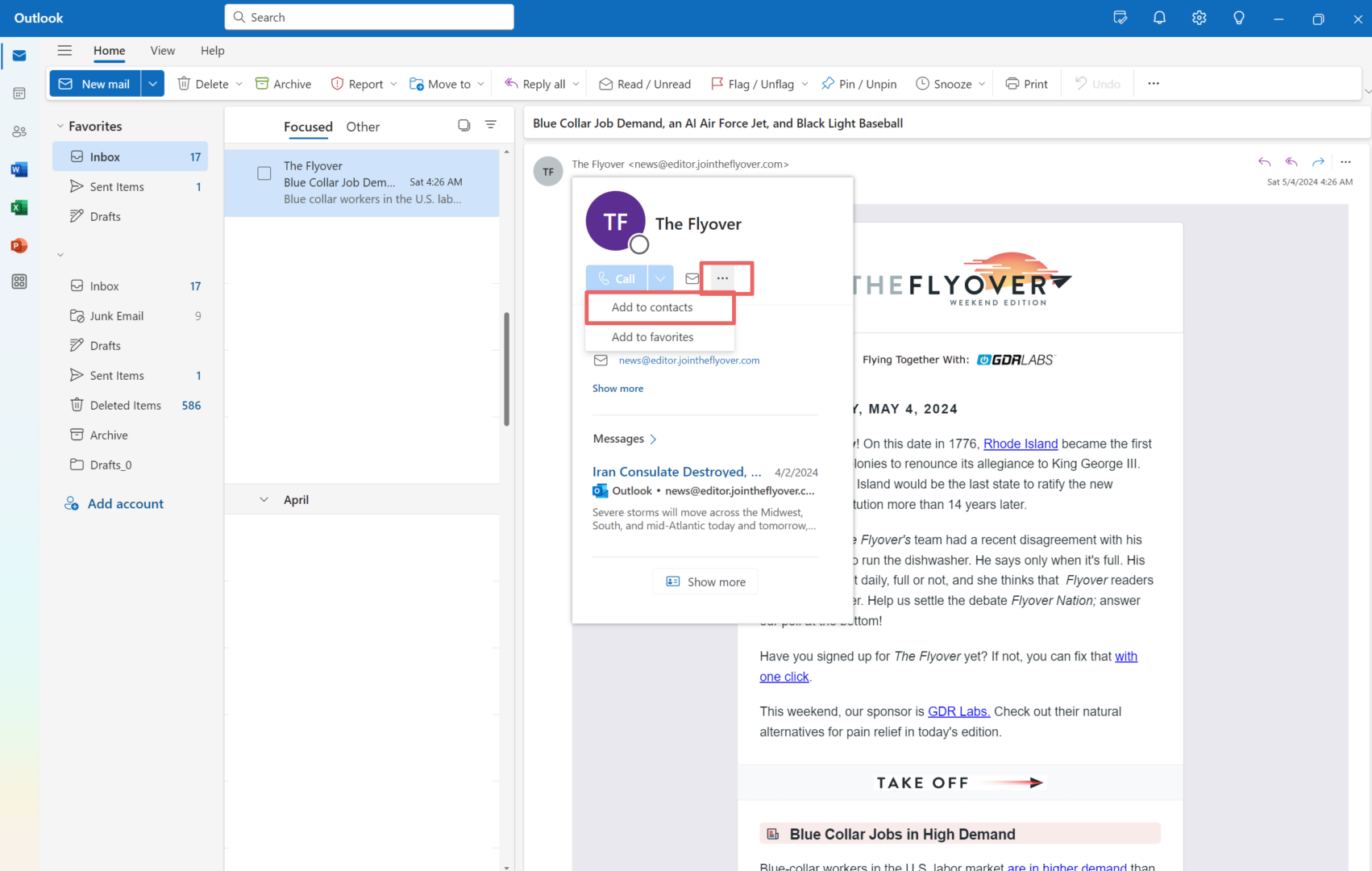The width and height of the screenshot is (1372, 871).
Task: Open Drafts_0 folder
Action: click(x=131, y=465)
